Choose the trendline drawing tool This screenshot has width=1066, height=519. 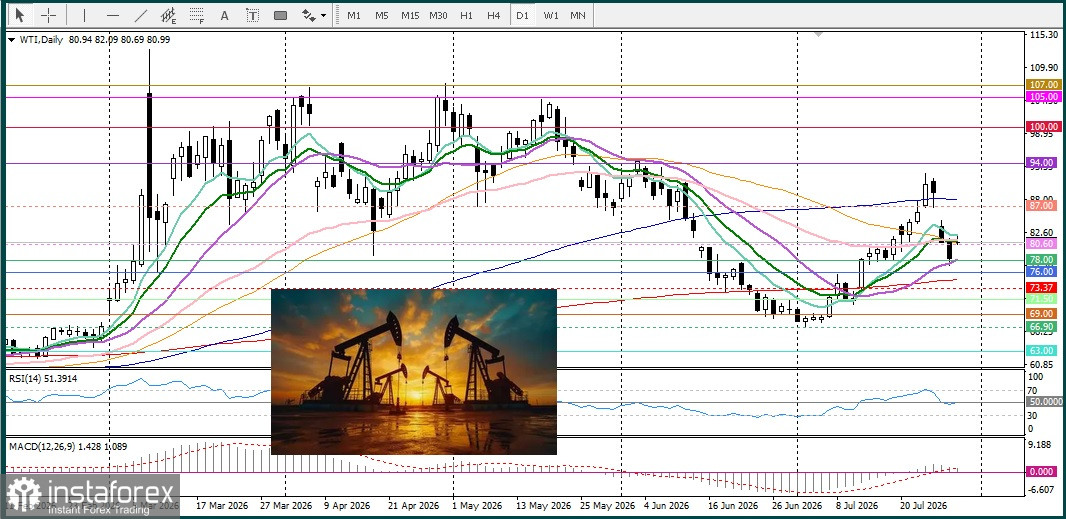(141, 15)
